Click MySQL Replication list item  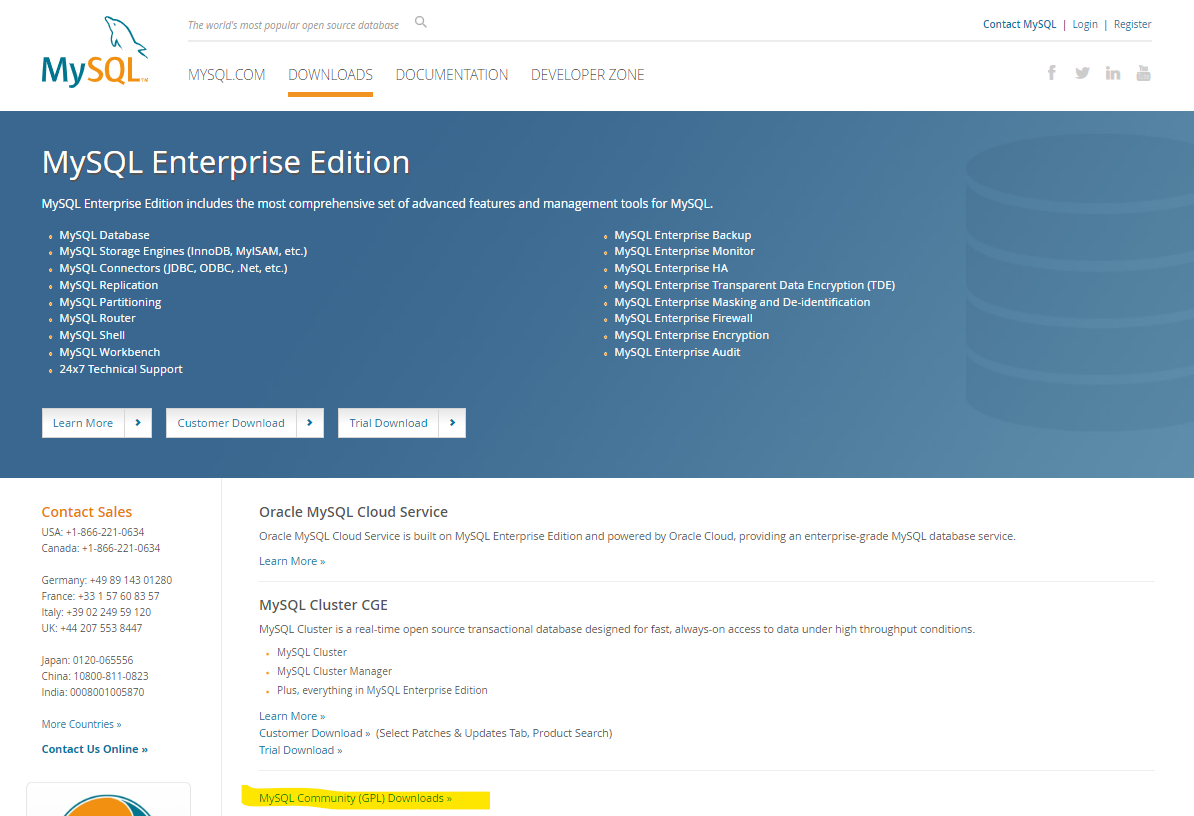pyautogui.click(x=109, y=285)
